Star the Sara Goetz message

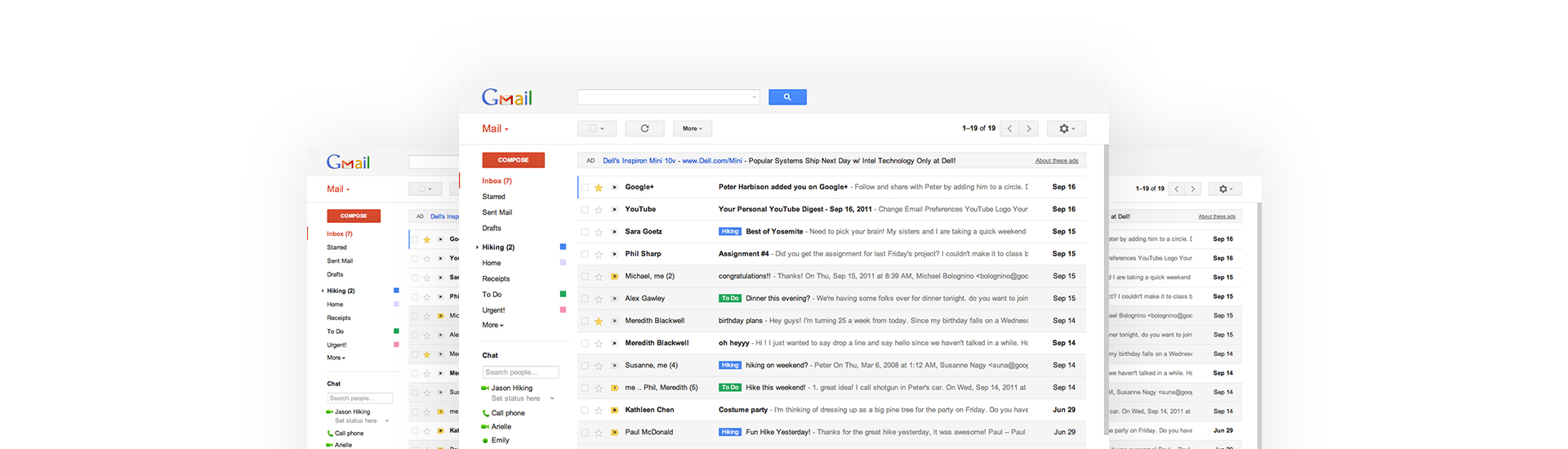[x=599, y=232]
